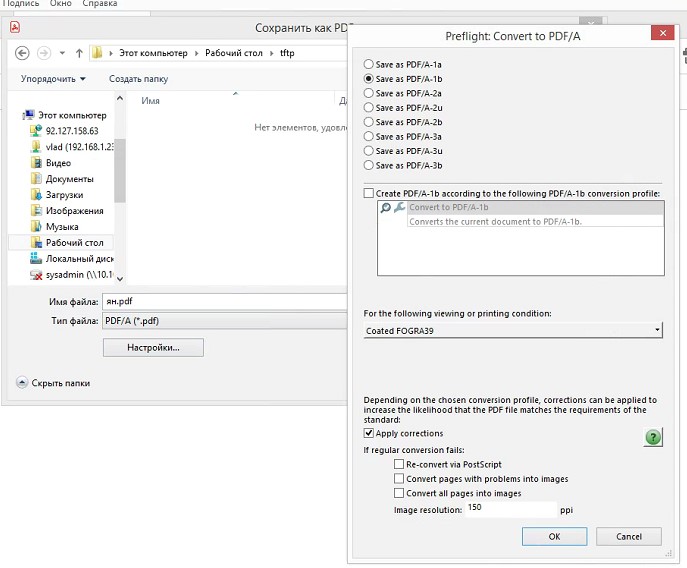Expand the Рабочий стол breadcrumb chevron
This screenshot has width=687, height=568.
coord(272,53)
